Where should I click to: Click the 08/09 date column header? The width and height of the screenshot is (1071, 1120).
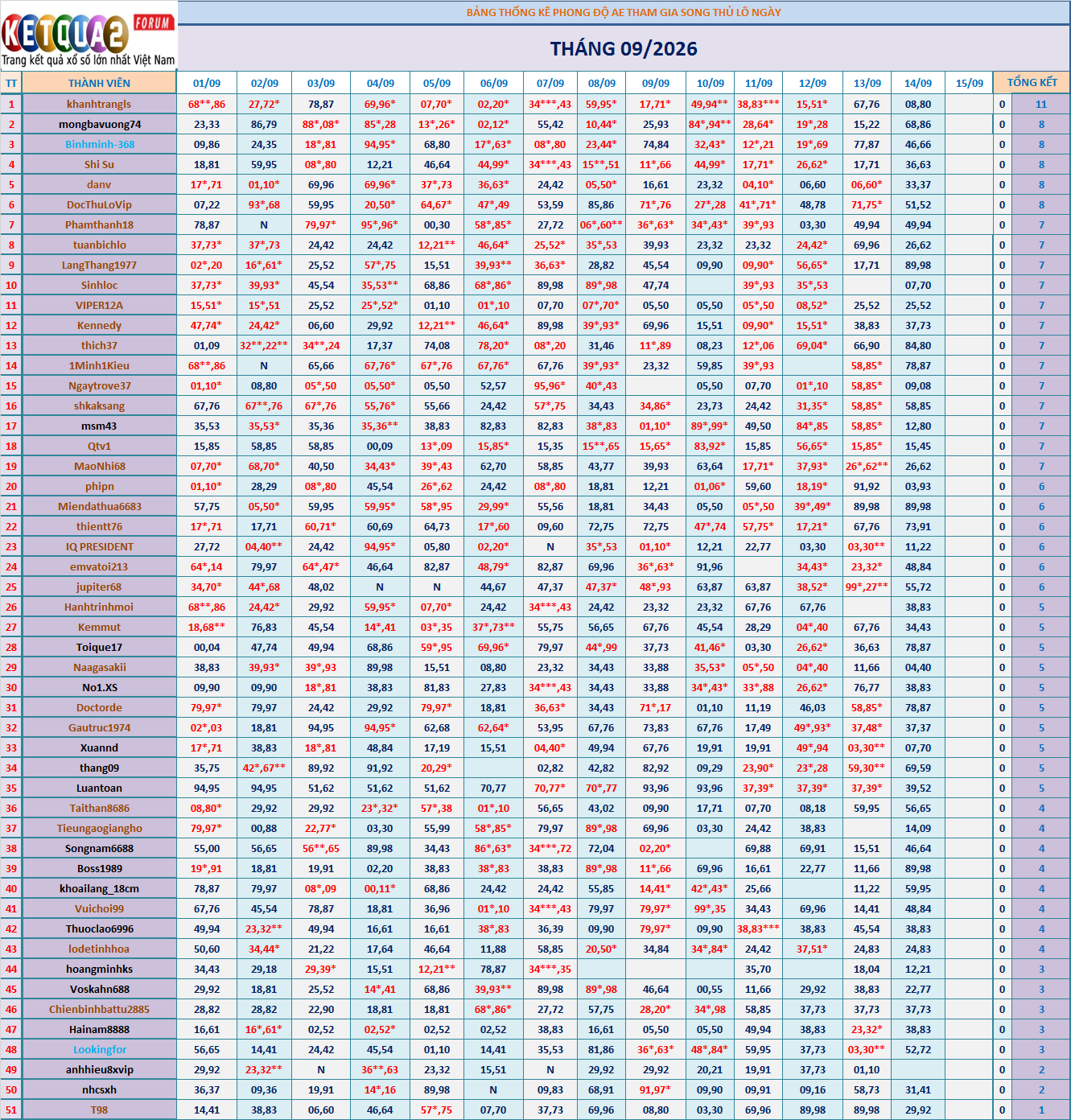601,83
